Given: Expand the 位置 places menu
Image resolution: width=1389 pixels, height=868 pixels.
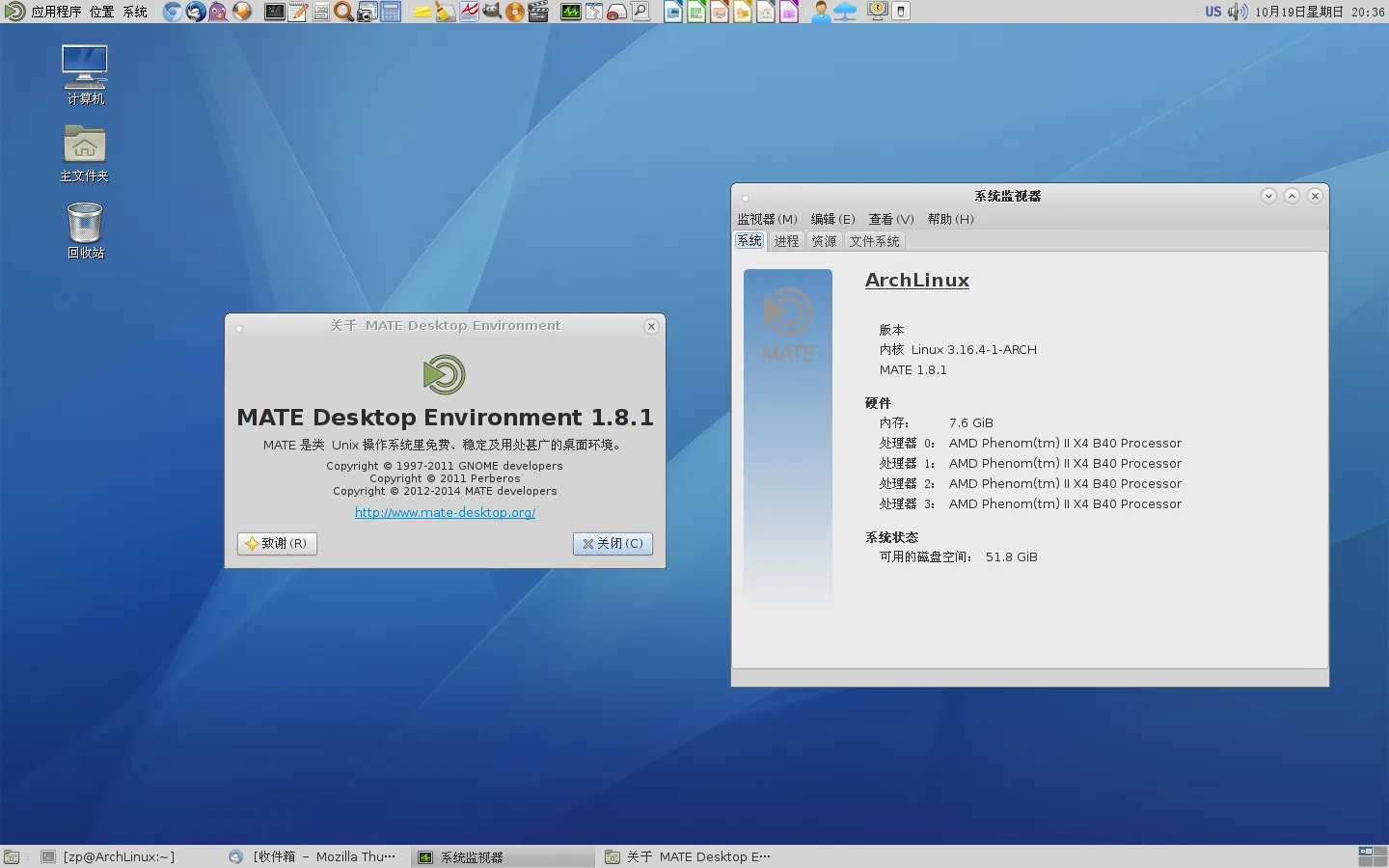Looking at the screenshot, I should (101, 12).
